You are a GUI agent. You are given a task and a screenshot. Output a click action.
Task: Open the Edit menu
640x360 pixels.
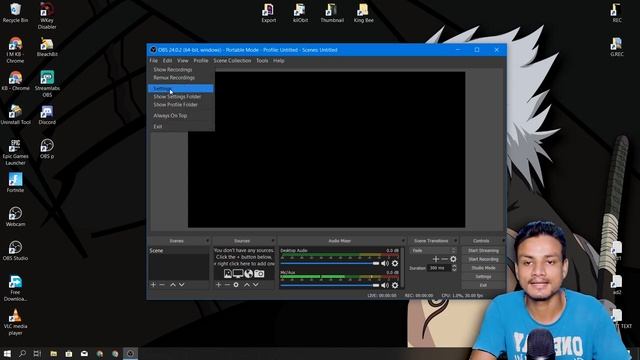click(167, 60)
